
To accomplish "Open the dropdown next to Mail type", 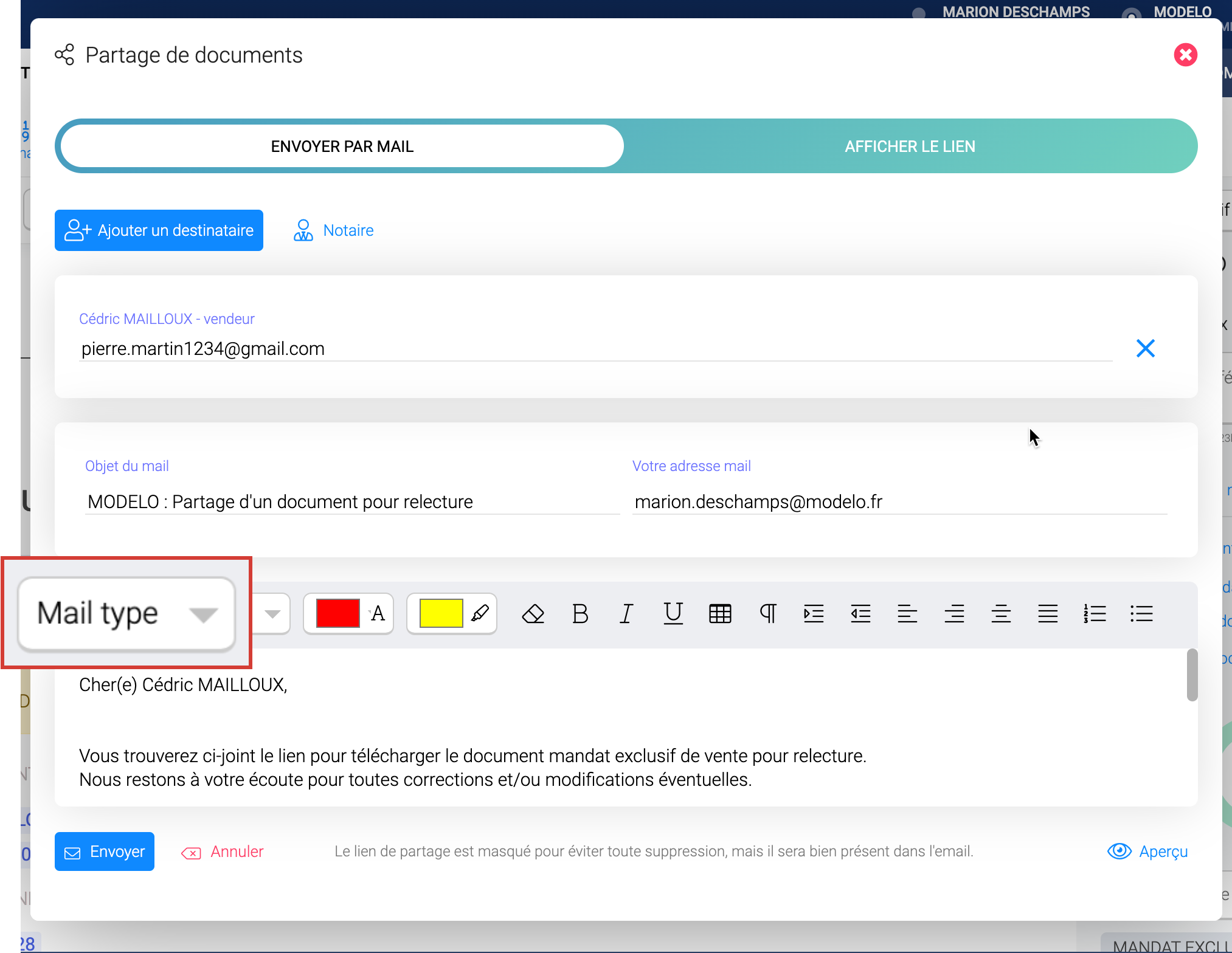I will click(x=272, y=614).
